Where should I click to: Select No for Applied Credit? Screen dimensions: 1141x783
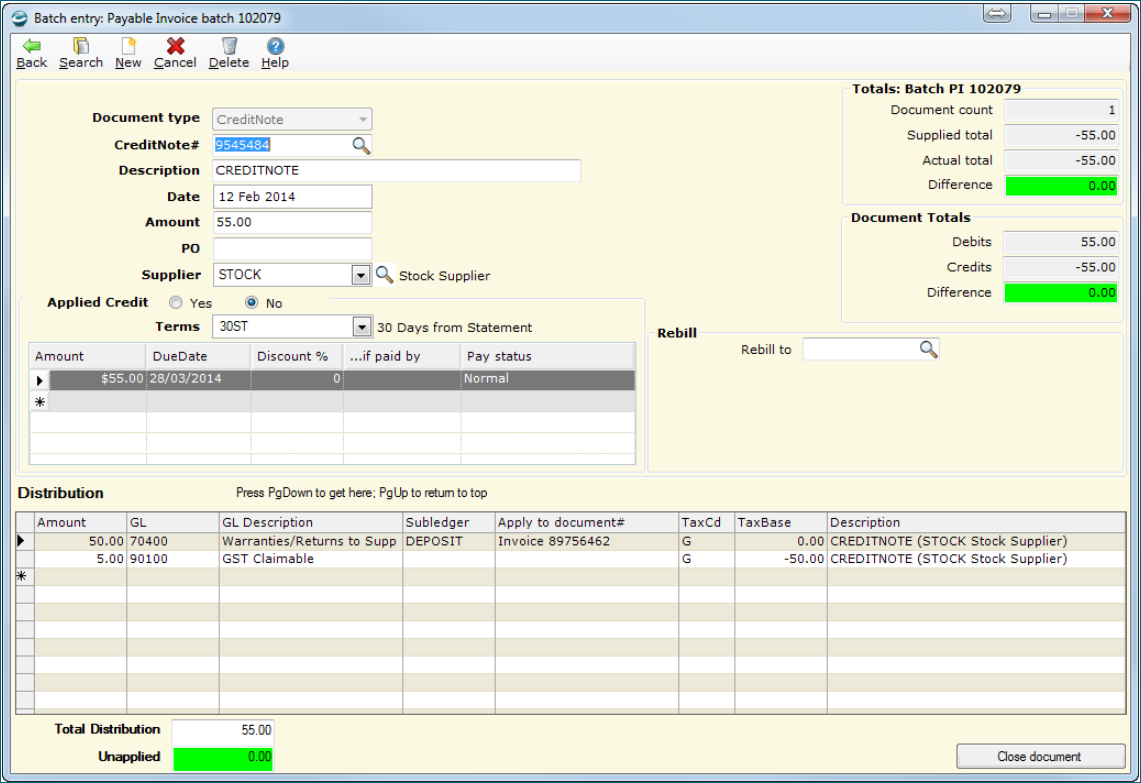click(x=252, y=302)
